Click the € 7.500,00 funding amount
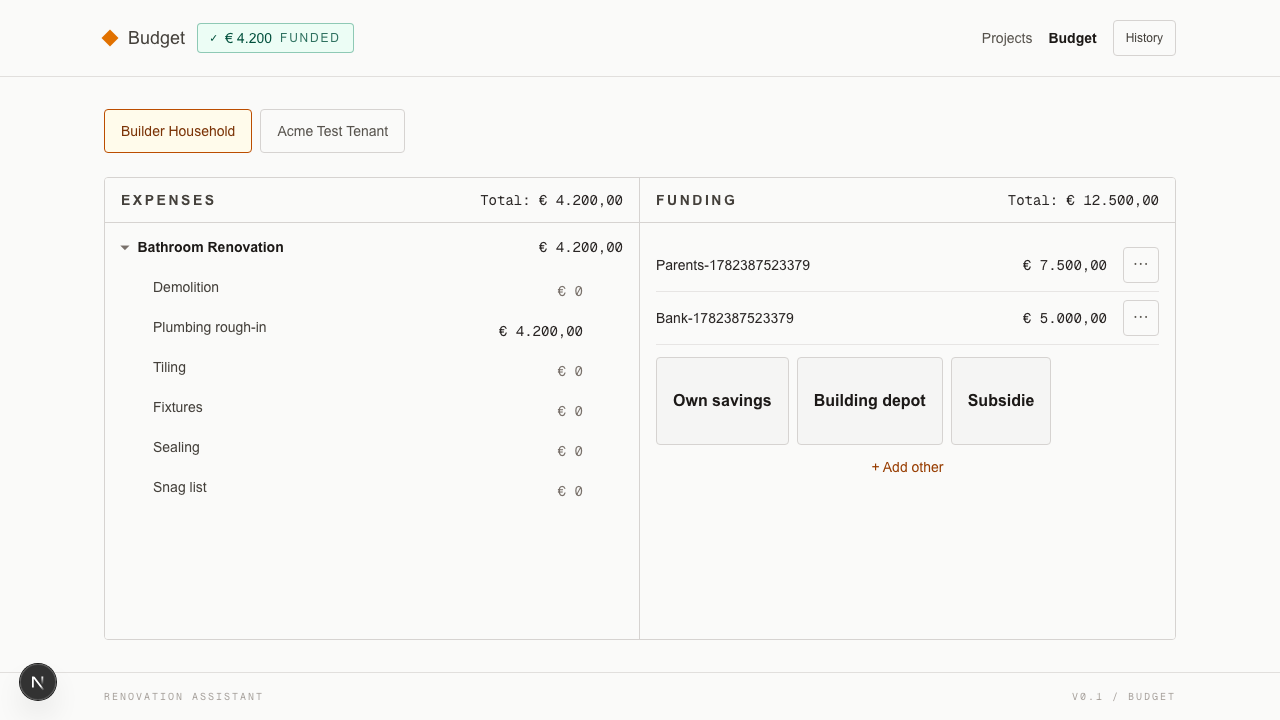The height and width of the screenshot is (720, 1280). click(x=1064, y=265)
